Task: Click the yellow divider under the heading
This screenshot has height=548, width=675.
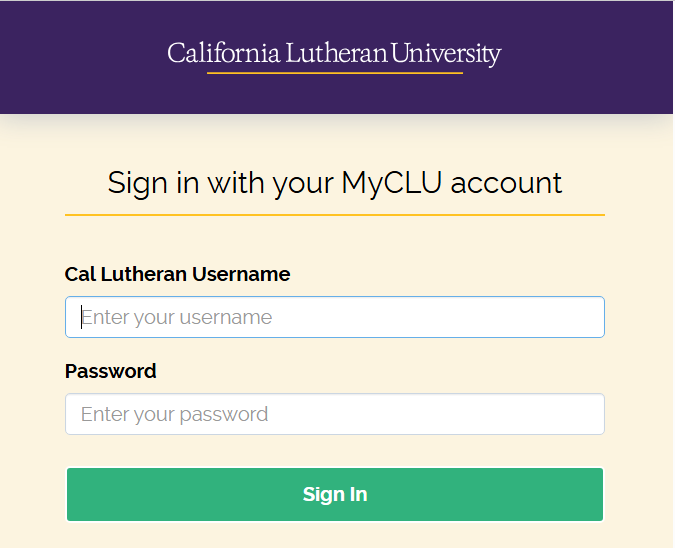Action: 334,215
